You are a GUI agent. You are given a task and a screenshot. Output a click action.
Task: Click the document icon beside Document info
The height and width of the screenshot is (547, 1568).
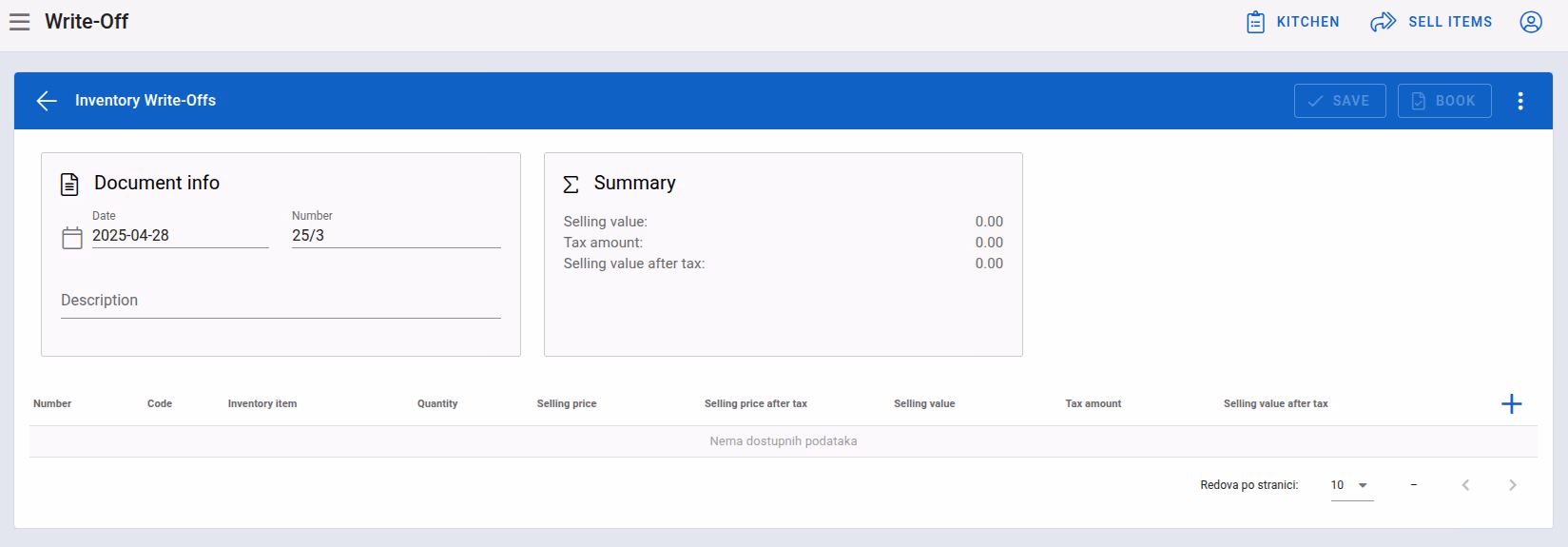(69, 184)
